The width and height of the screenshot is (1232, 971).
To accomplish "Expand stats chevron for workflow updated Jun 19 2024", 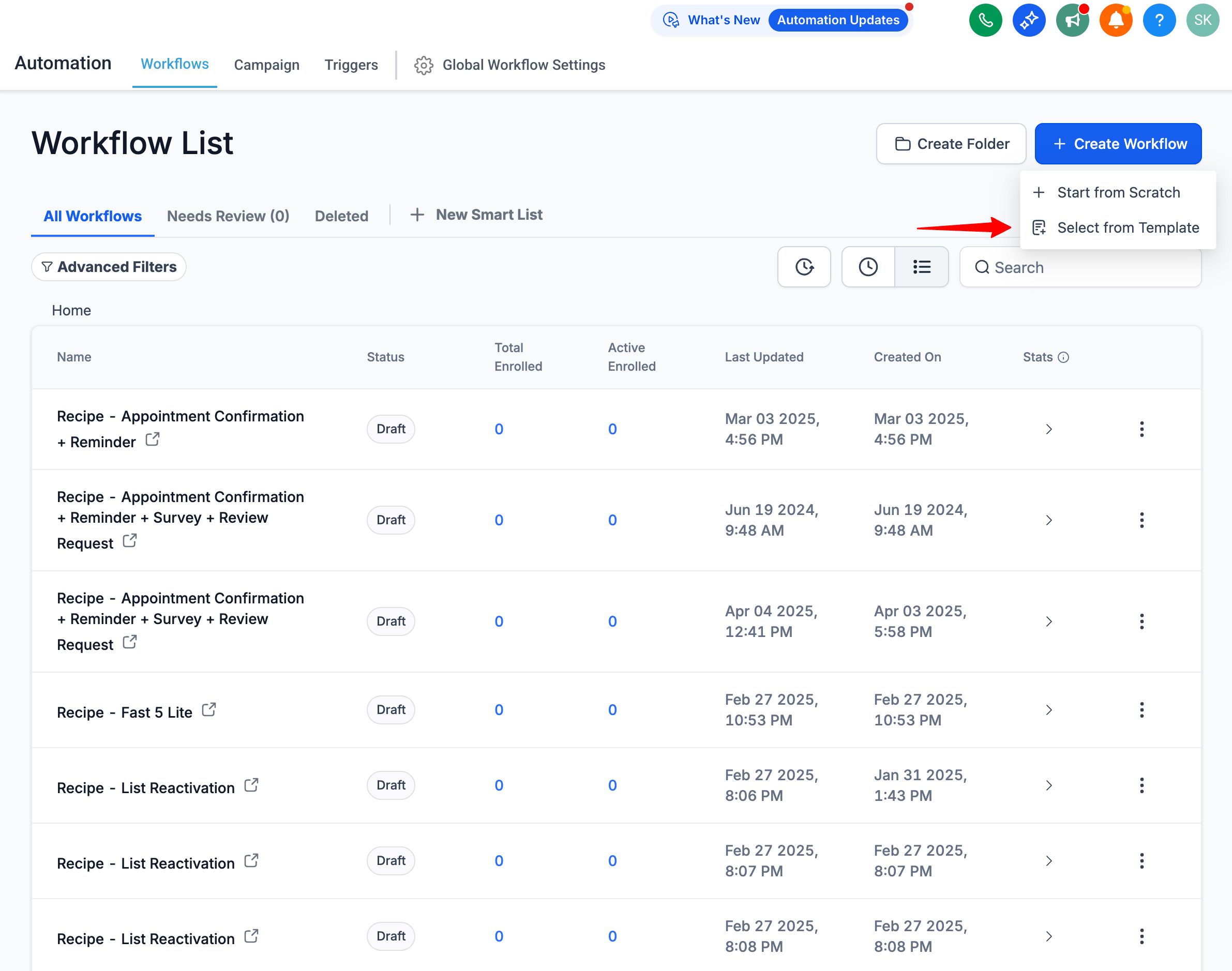I will [x=1049, y=520].
